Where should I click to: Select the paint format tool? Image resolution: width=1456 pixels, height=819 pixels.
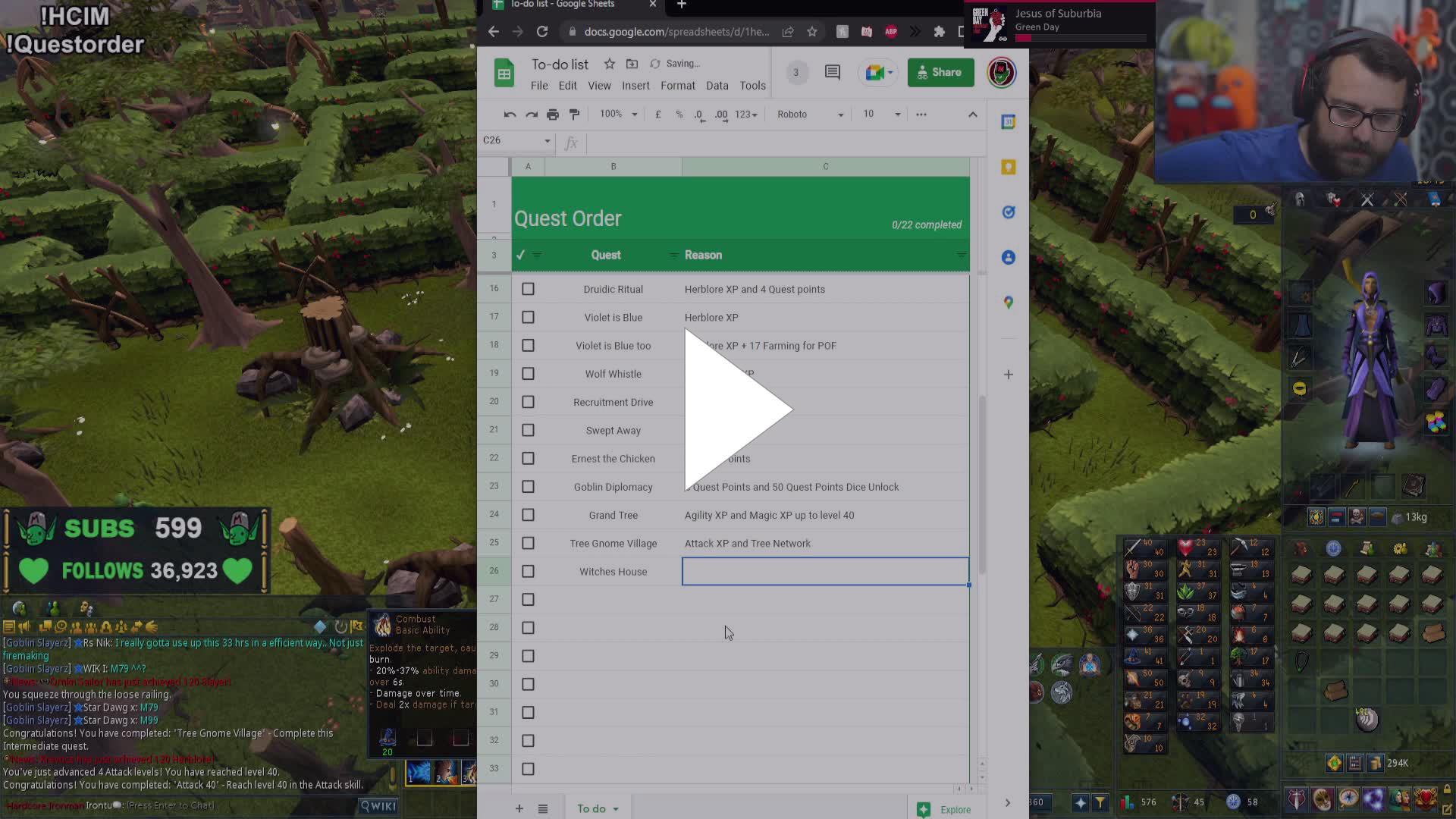[574, 115]
